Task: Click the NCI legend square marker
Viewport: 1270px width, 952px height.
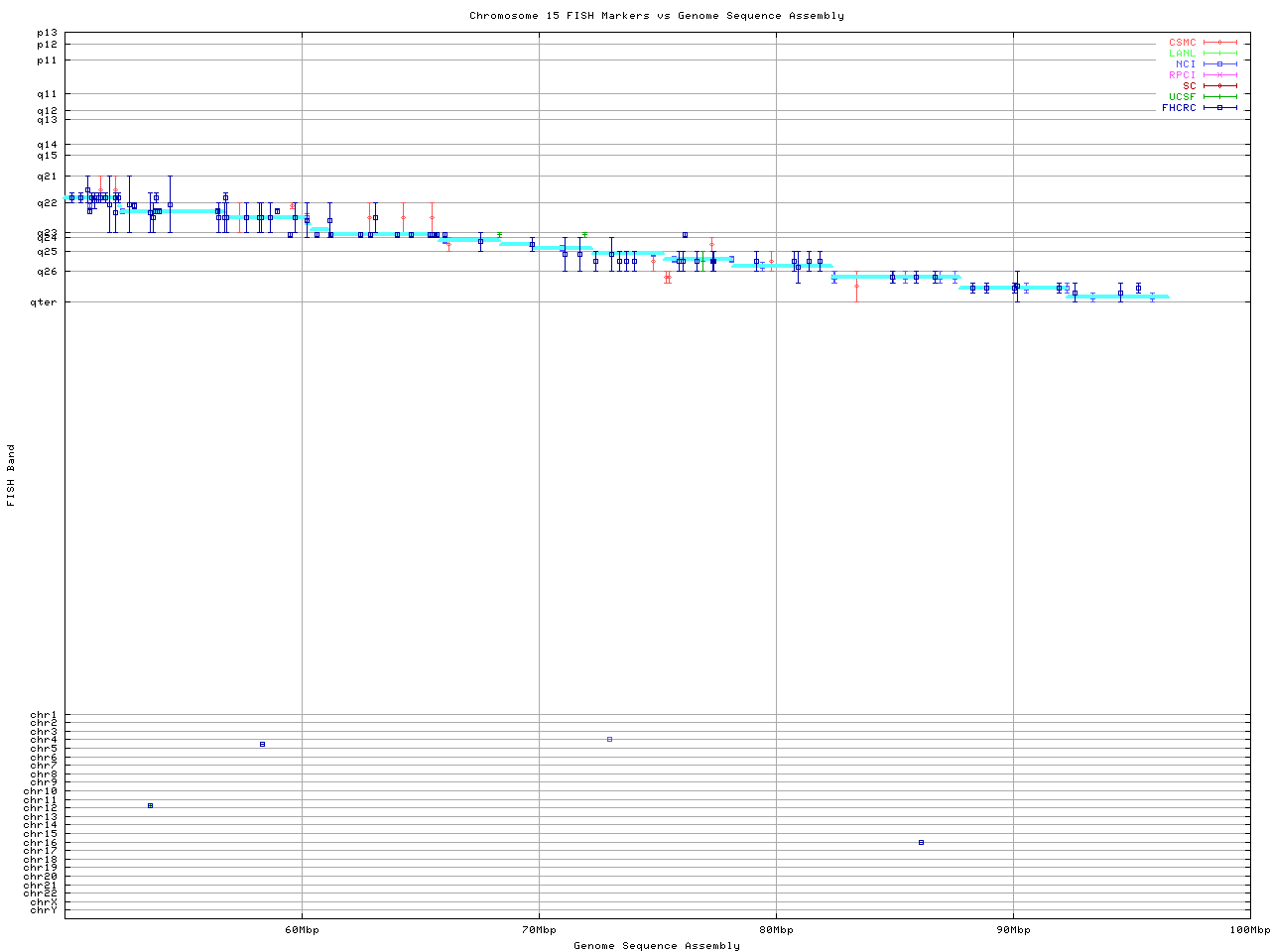Action: pyautogui.click(x=1219, y=64)
